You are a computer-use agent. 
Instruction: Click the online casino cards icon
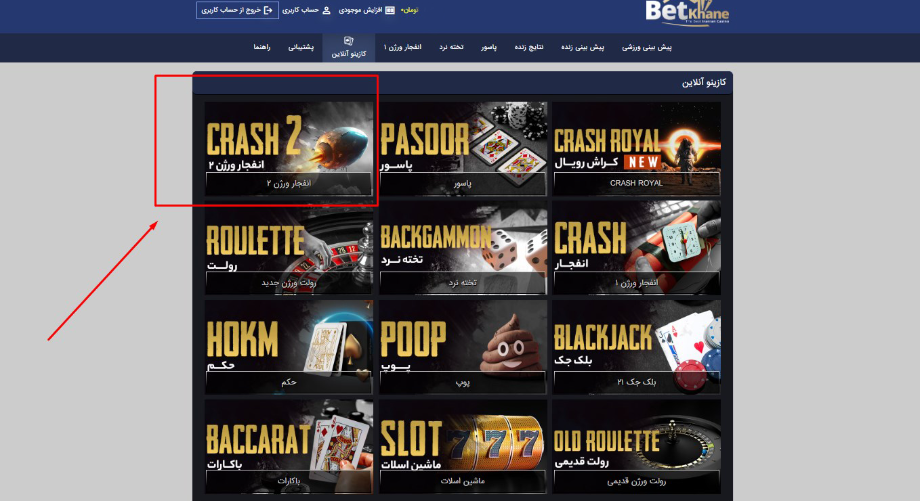pyautogui.click(x=349, y=40)
